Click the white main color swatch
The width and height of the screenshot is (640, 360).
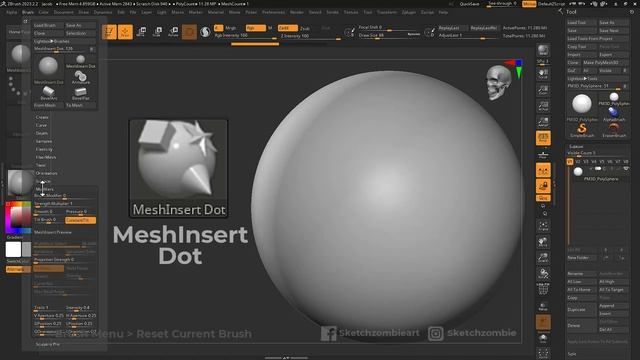coord(13,249)
